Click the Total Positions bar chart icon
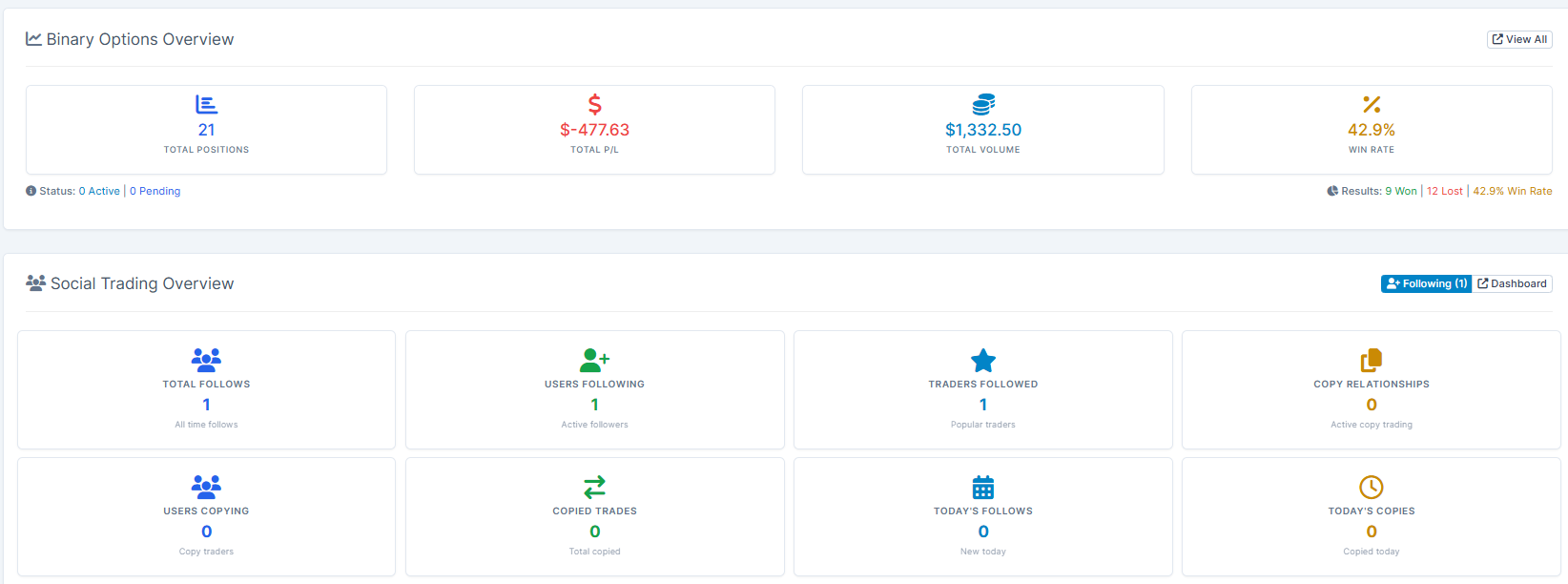 tap(206, 104)
